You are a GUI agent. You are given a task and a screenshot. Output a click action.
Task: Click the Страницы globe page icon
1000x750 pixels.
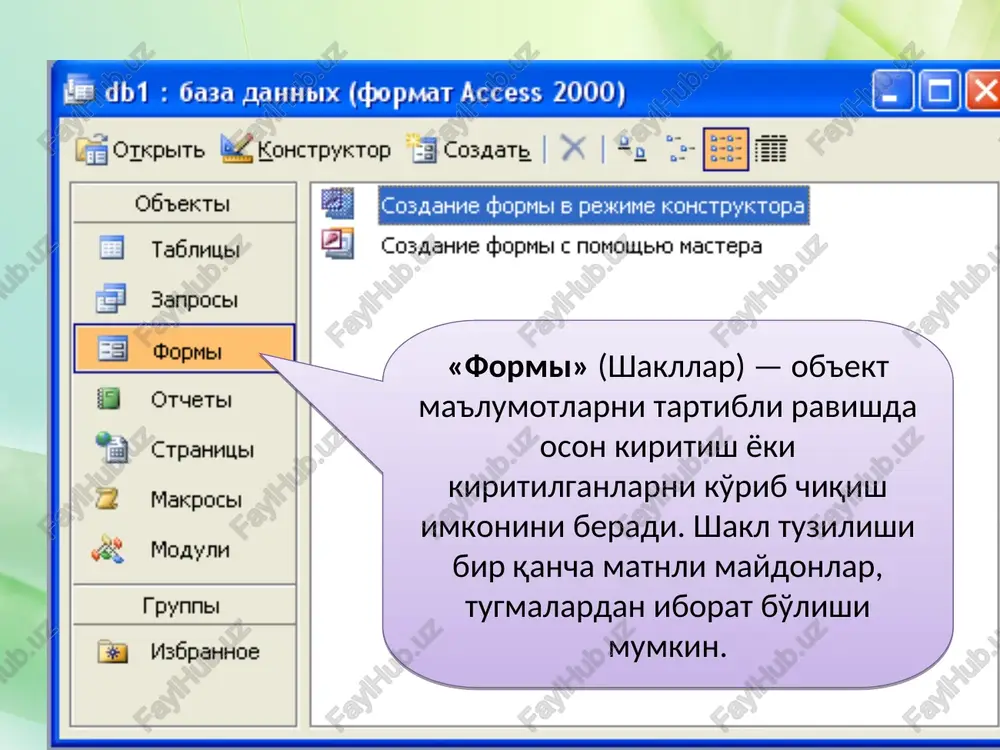112,447
